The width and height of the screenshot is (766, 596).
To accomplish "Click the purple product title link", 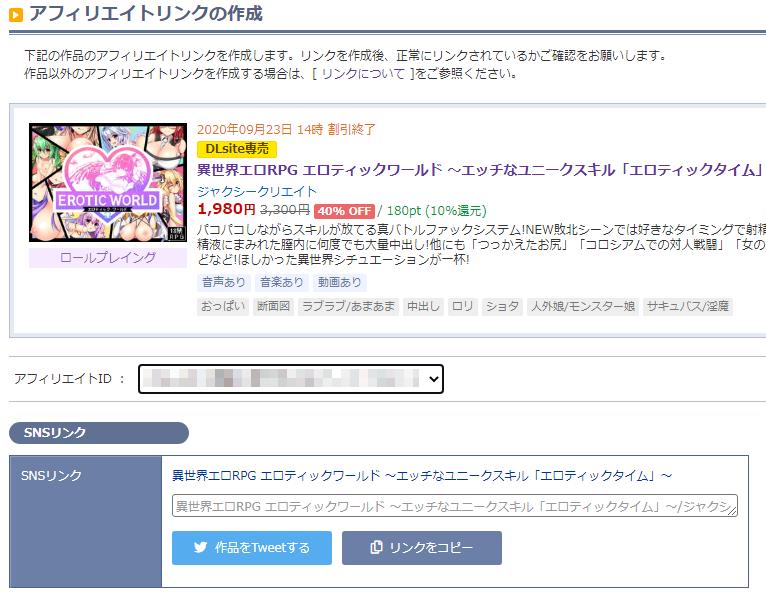I will 481,170.
